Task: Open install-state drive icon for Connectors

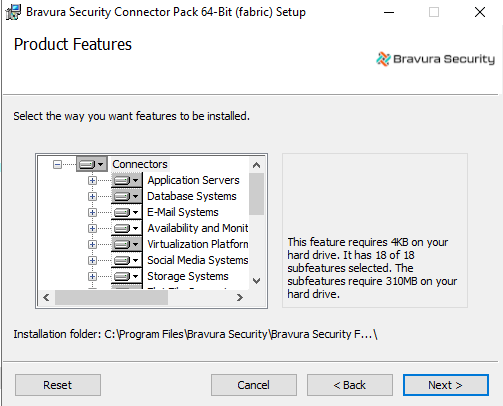Action: (x=92, y=164)
